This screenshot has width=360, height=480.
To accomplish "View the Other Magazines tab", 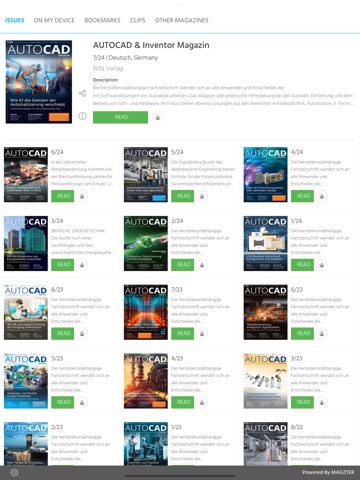I will point(182,20).
